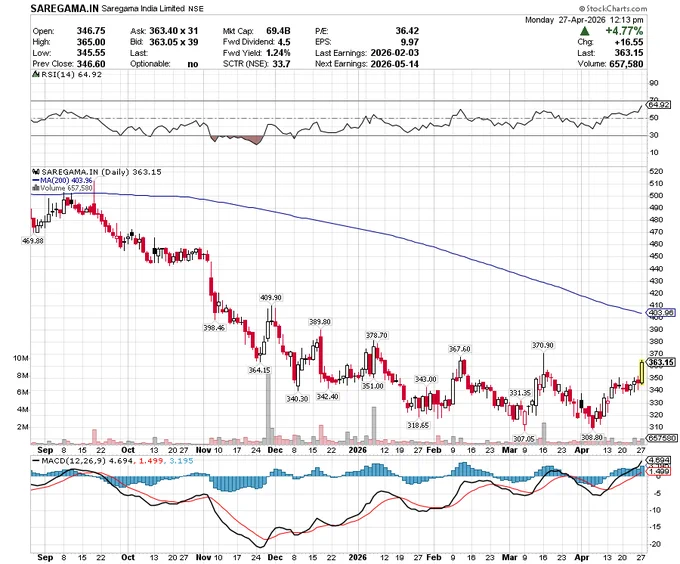Screen dimensions: 680x564
Task: Click the Prev Close value 346.60
Action: (91, 64)
